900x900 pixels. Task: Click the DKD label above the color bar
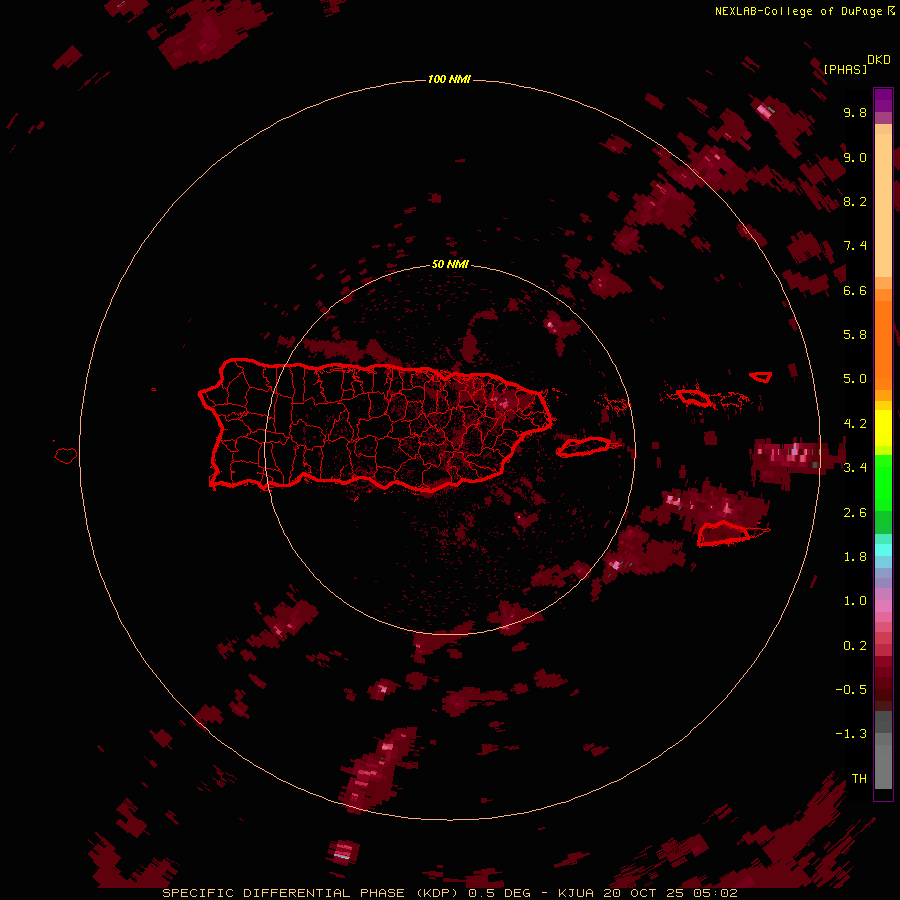click(x=879, y=59)
